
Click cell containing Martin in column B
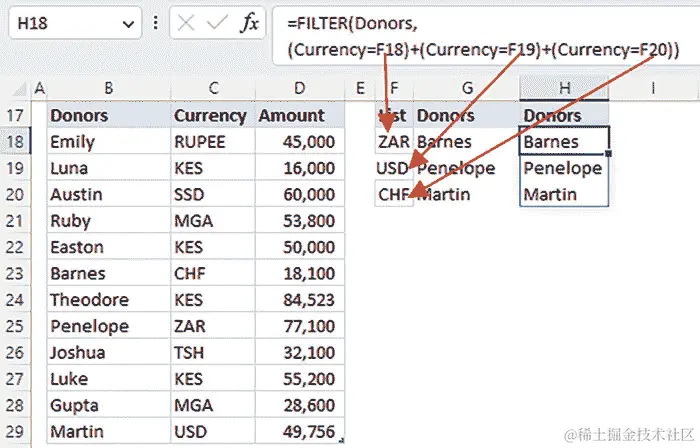108,431
